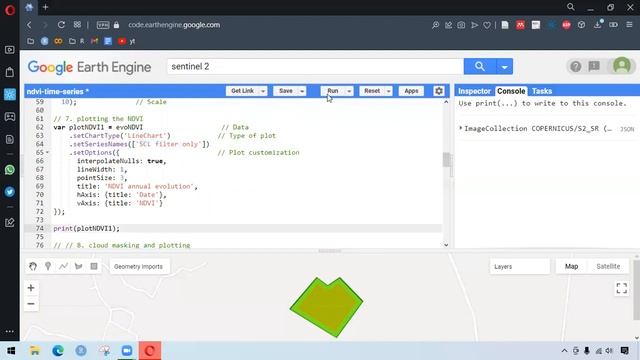Add page to bookmarks heart icon

click(x=487, y=25)
